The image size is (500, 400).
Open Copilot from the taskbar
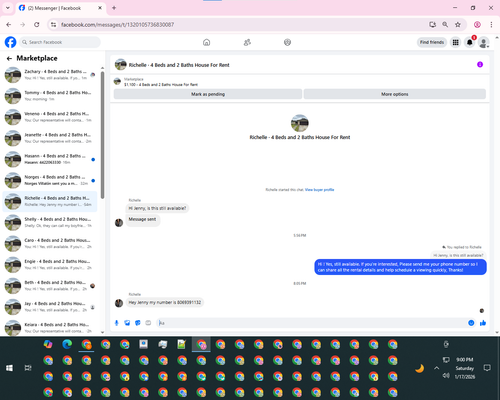point(48,344)
